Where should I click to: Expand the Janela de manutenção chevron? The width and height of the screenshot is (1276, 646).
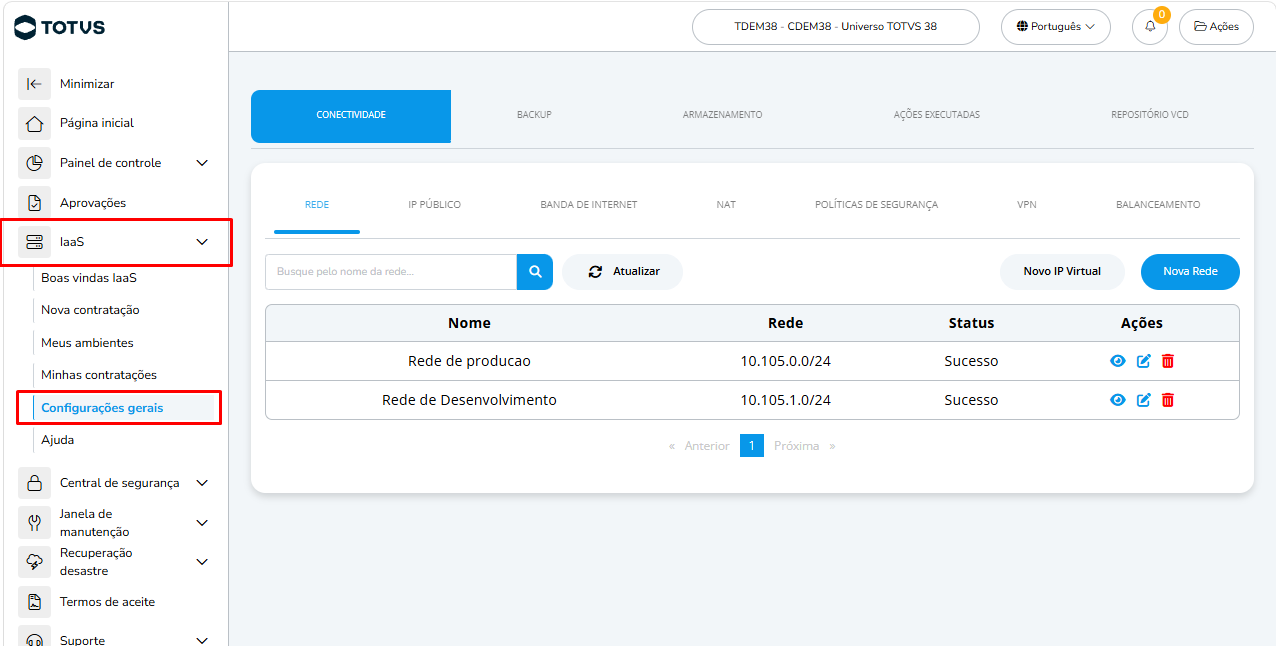[202, 523]
